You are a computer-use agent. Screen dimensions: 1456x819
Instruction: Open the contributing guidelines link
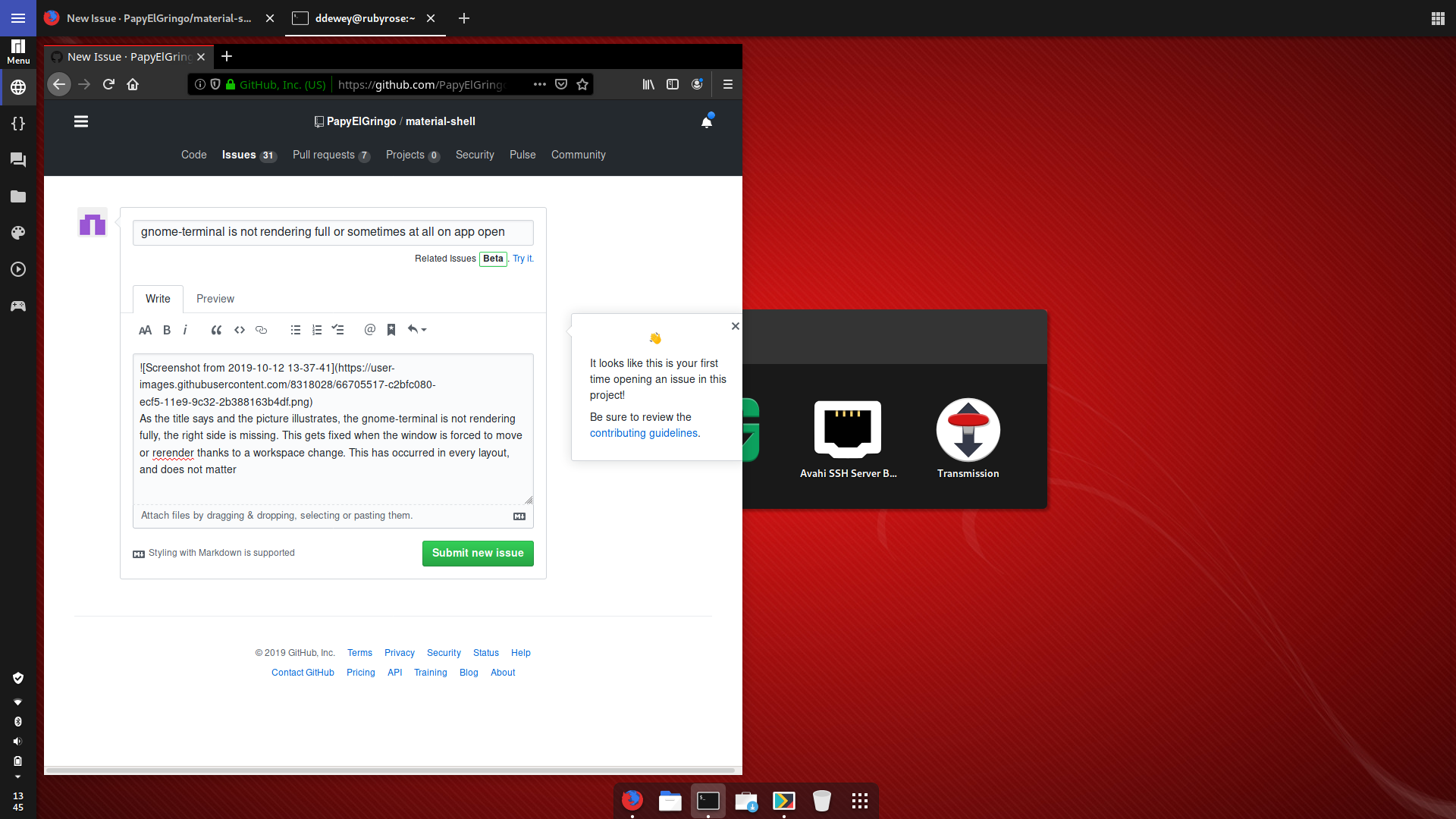pyautogui.click(x=644, y=433)
